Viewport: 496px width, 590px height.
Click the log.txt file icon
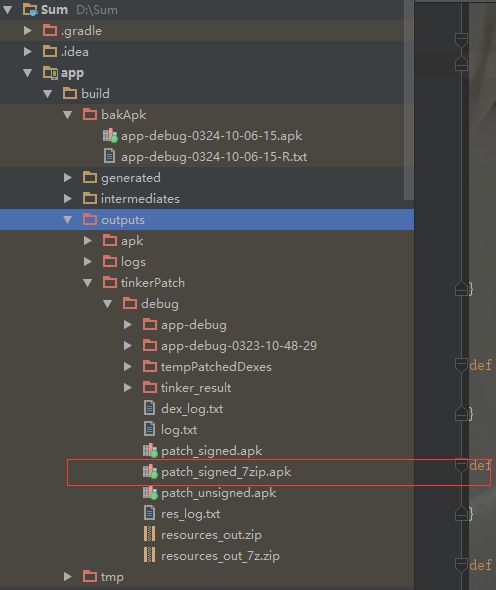pyautogui.click(x=150, y=429)
